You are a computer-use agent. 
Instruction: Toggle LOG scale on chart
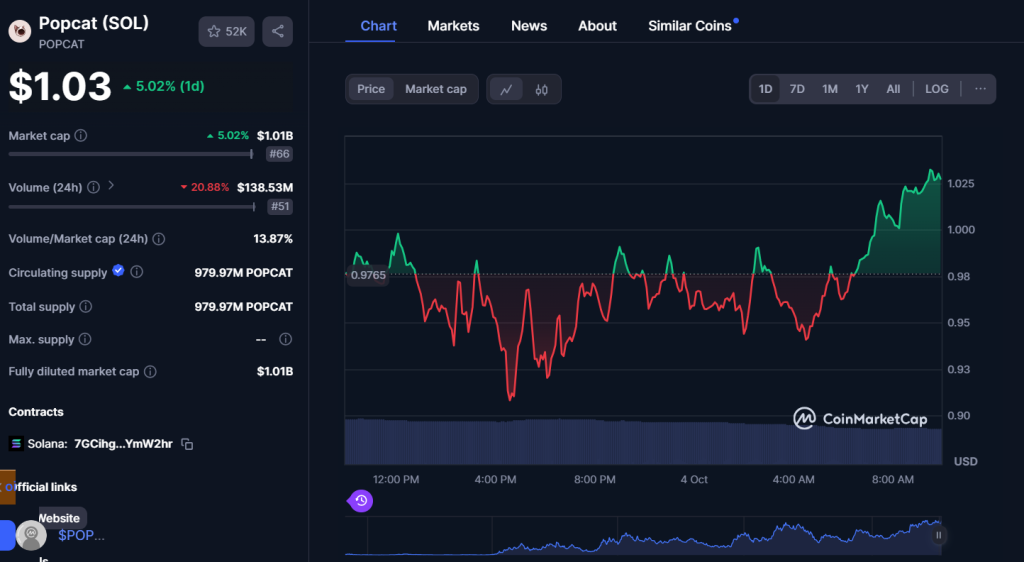coord(936,89)
